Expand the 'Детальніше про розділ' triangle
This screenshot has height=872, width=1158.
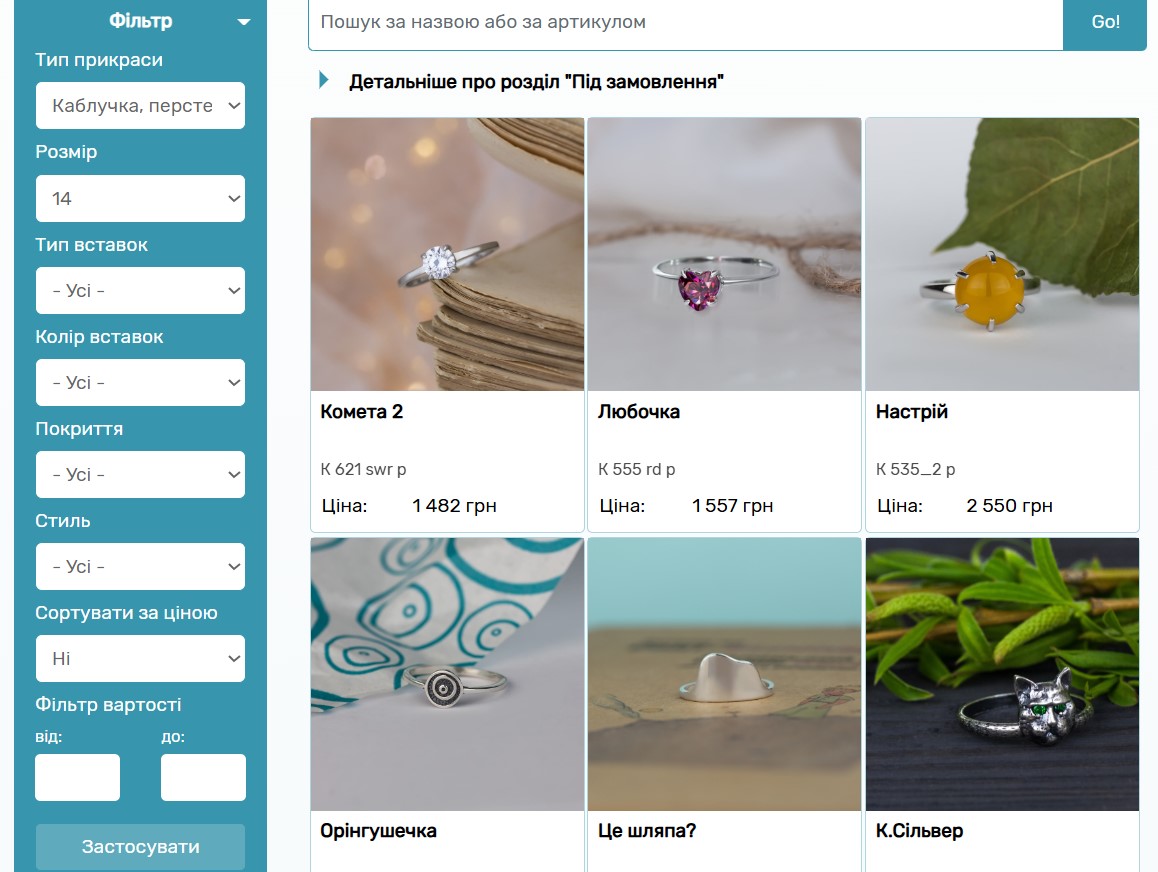tap(323, 80)
